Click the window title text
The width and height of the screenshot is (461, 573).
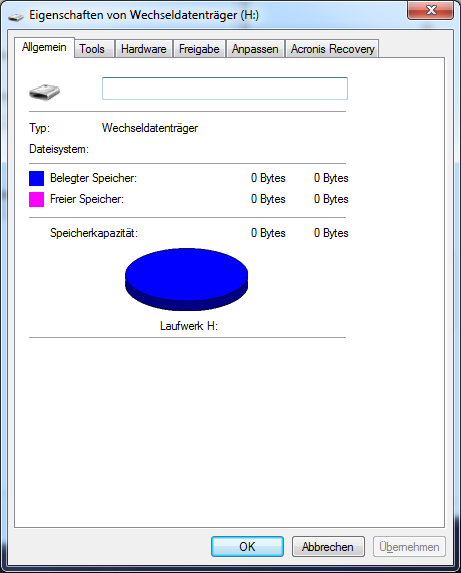(144, 15)
